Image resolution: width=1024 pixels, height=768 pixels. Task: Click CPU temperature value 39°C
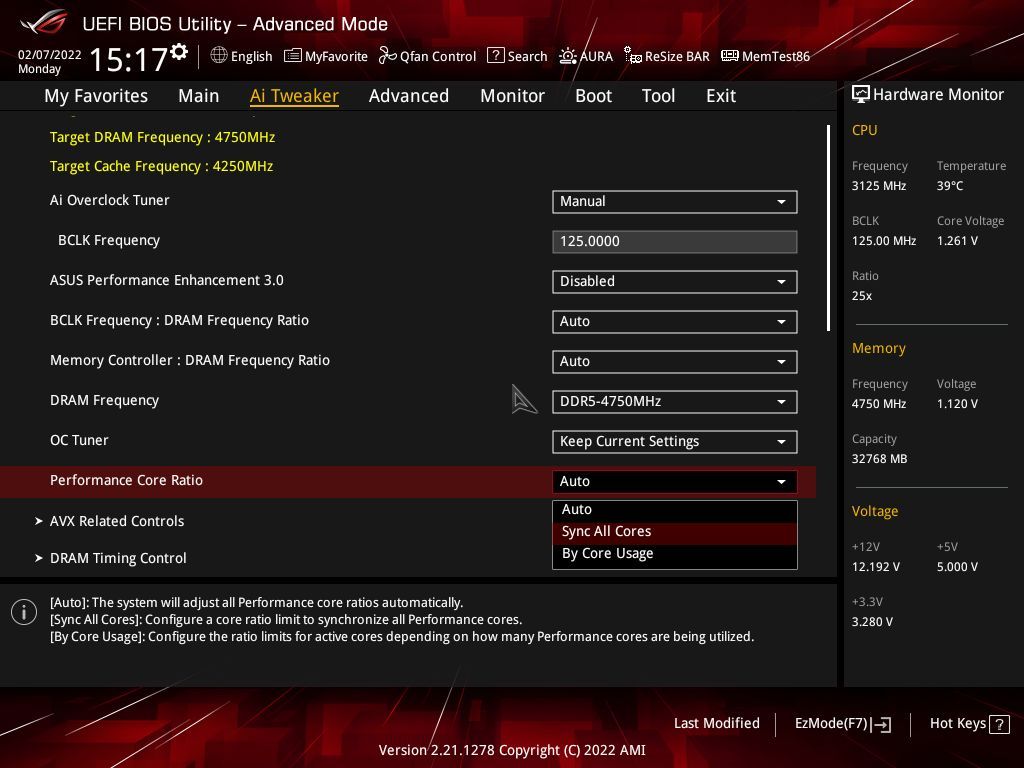(950, 186)
